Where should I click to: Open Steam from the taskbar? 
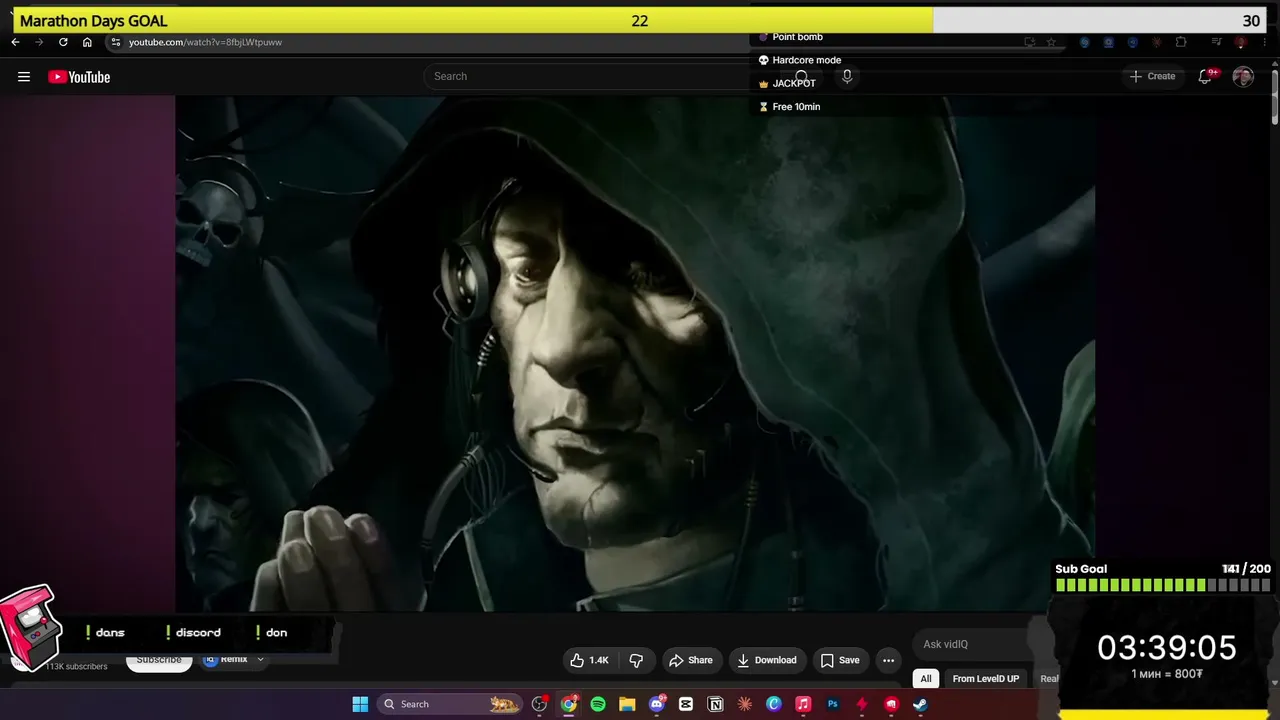[920, 704]
